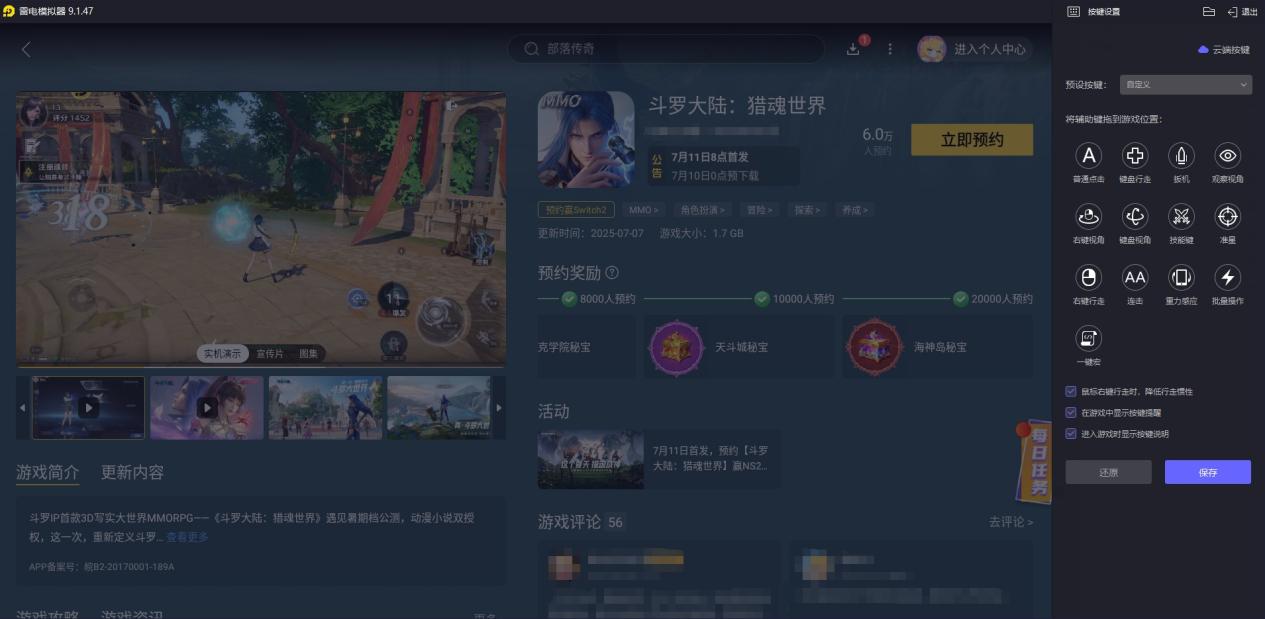Expand the 预设按键 preset dropdown

pyautogui.click(x=1185, y=85)
